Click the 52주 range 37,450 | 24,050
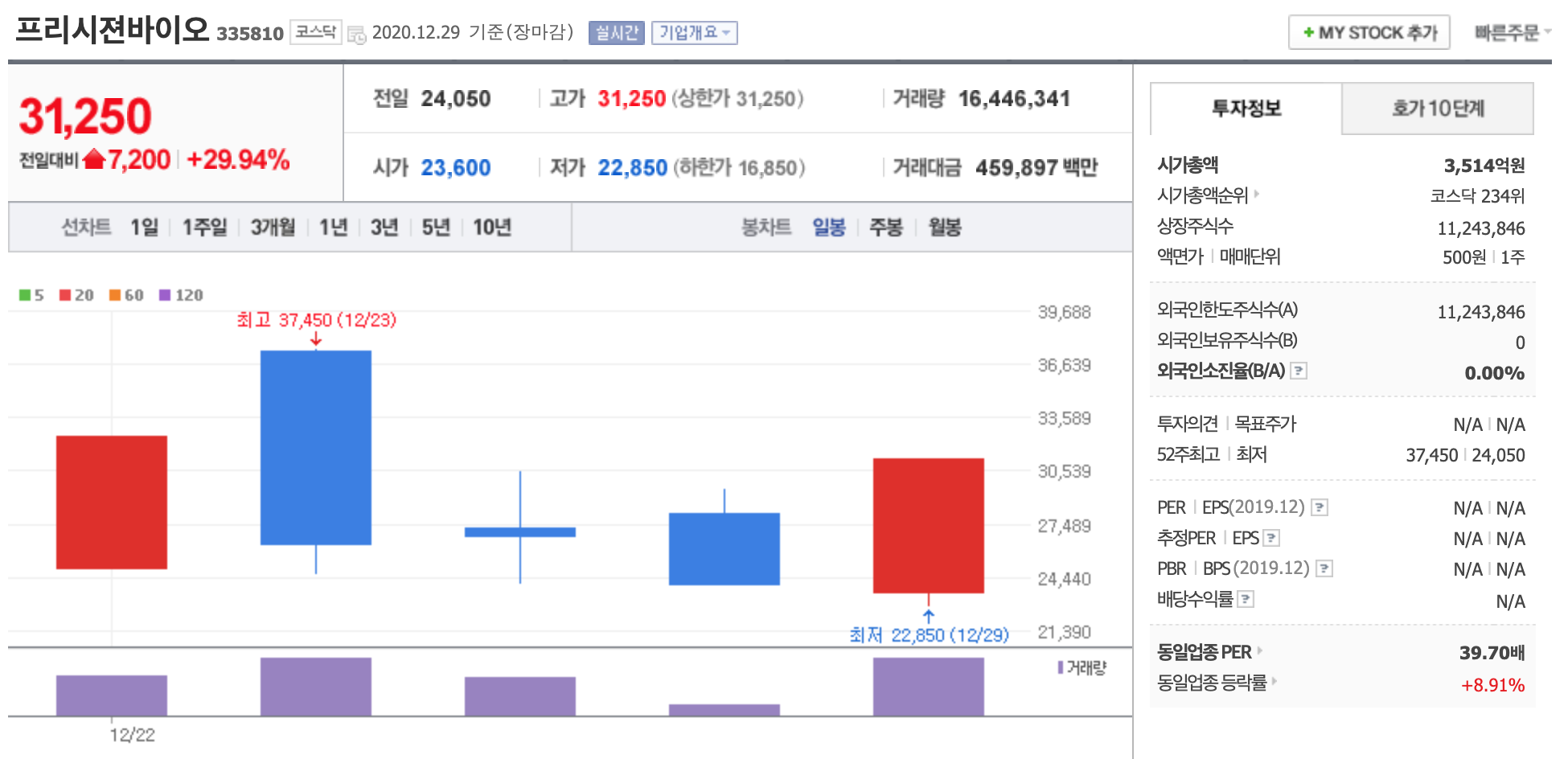The width and height of the screenshot is (1568, 759). coord(1465,455)
